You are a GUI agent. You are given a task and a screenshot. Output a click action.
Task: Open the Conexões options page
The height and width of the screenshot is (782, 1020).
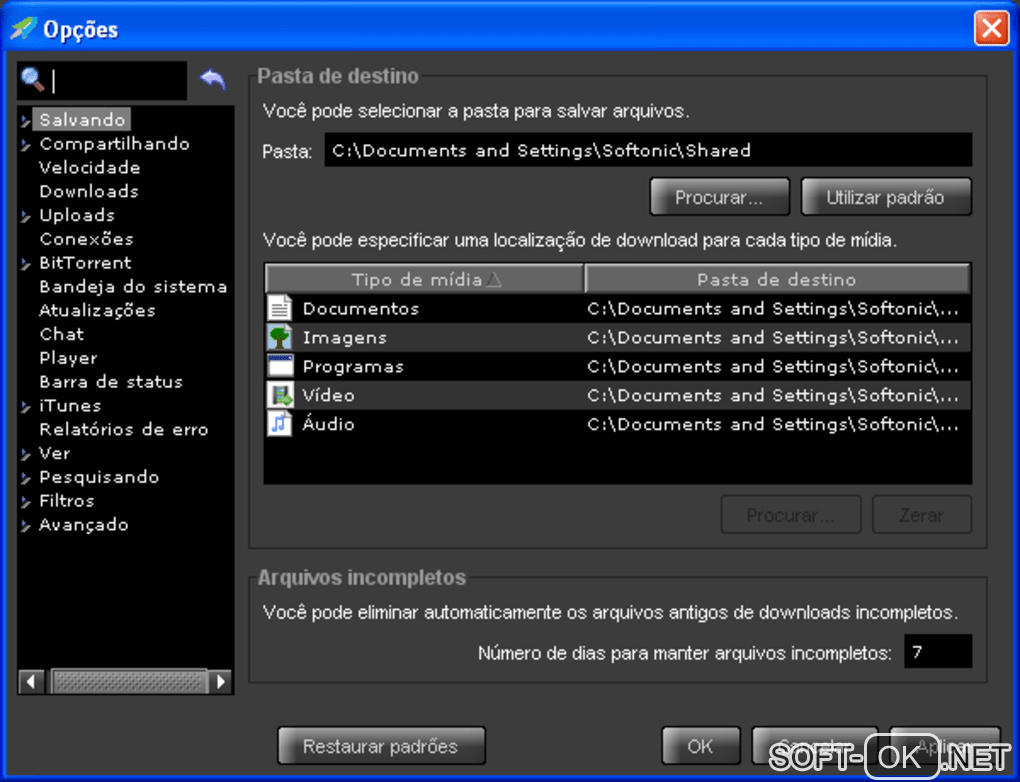pos(87,239)
